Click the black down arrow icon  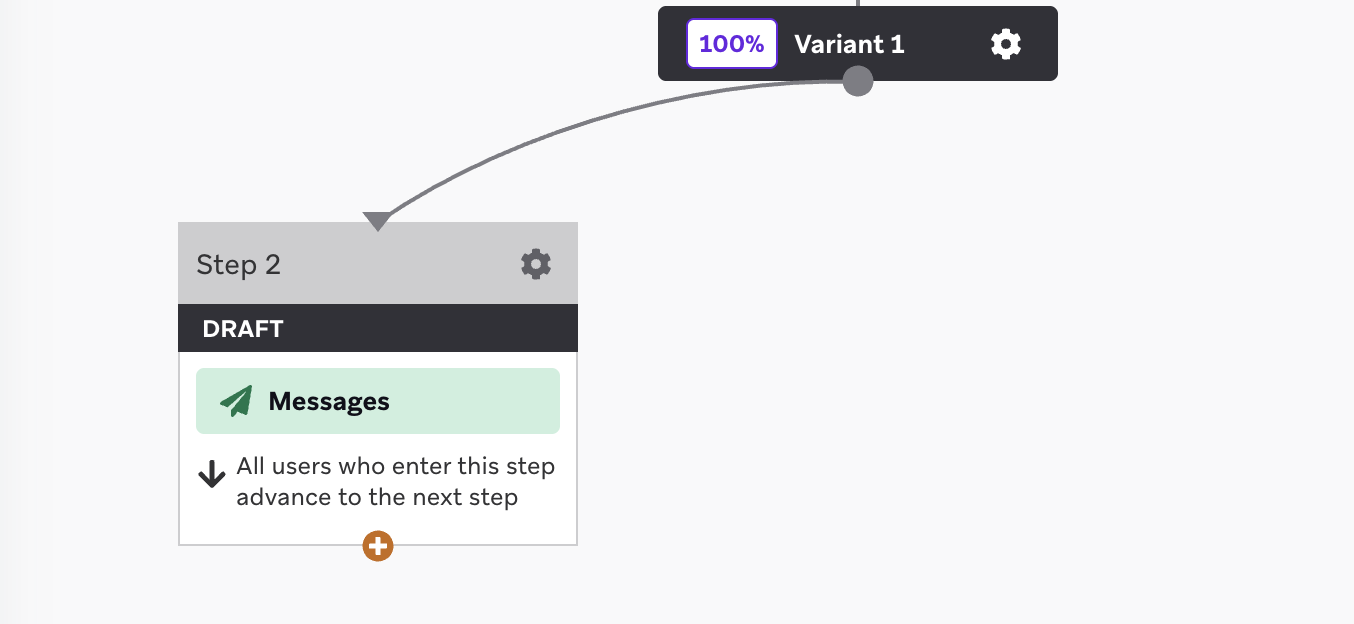211,474
